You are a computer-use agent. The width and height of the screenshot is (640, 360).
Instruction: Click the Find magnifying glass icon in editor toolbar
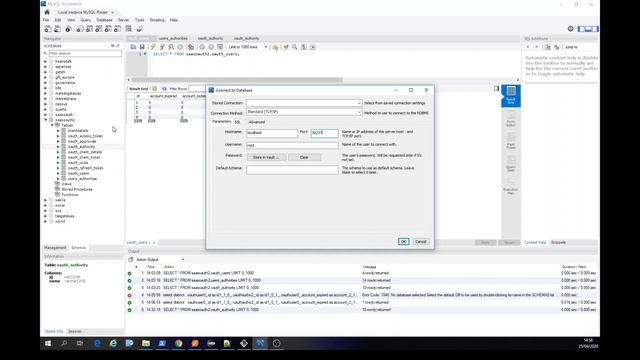click(295, 47)
